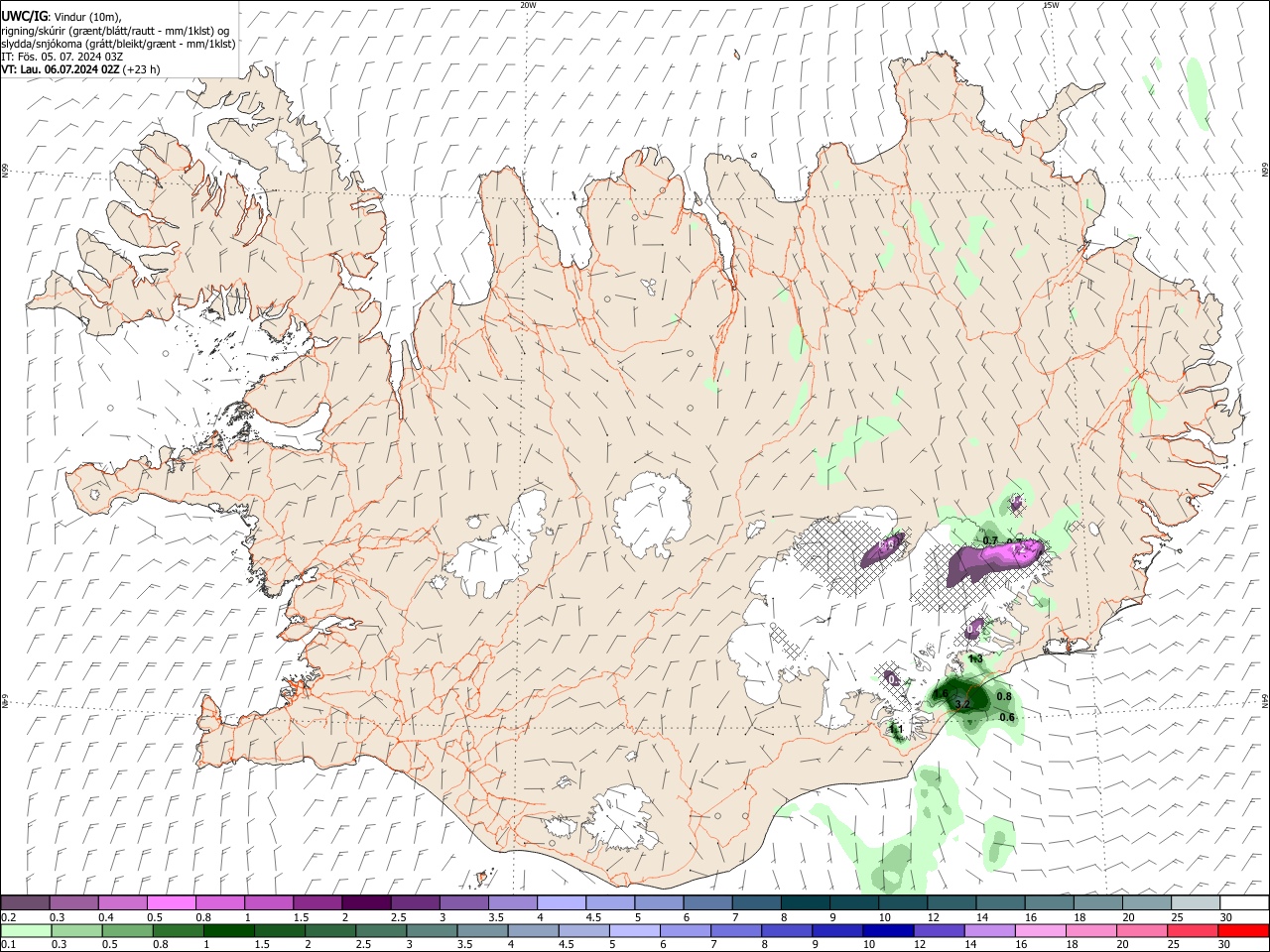Click the '20W' longitude label
The height and width of the screenshot is (952, 1270).
[528, 5]
